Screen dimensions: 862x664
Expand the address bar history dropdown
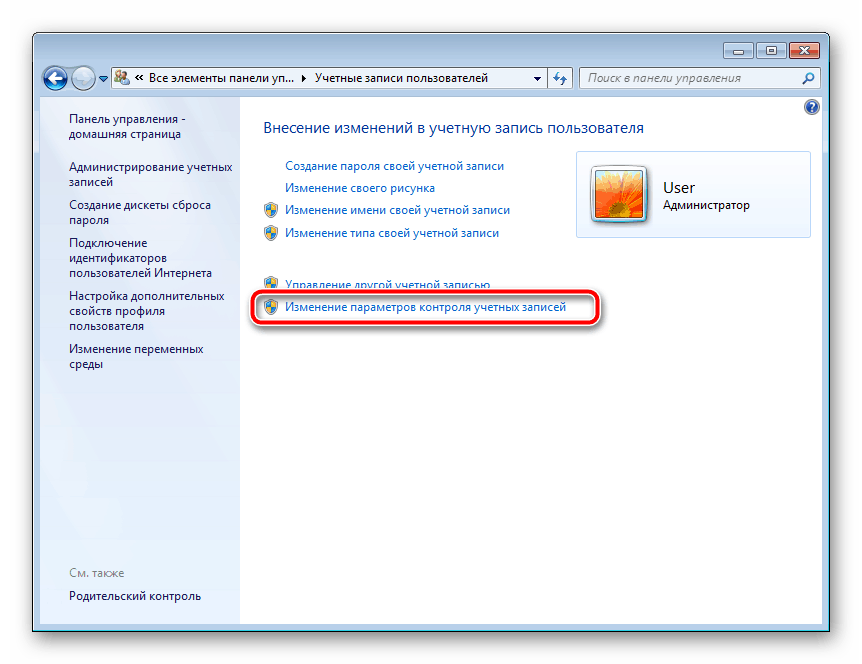point(537,79)
